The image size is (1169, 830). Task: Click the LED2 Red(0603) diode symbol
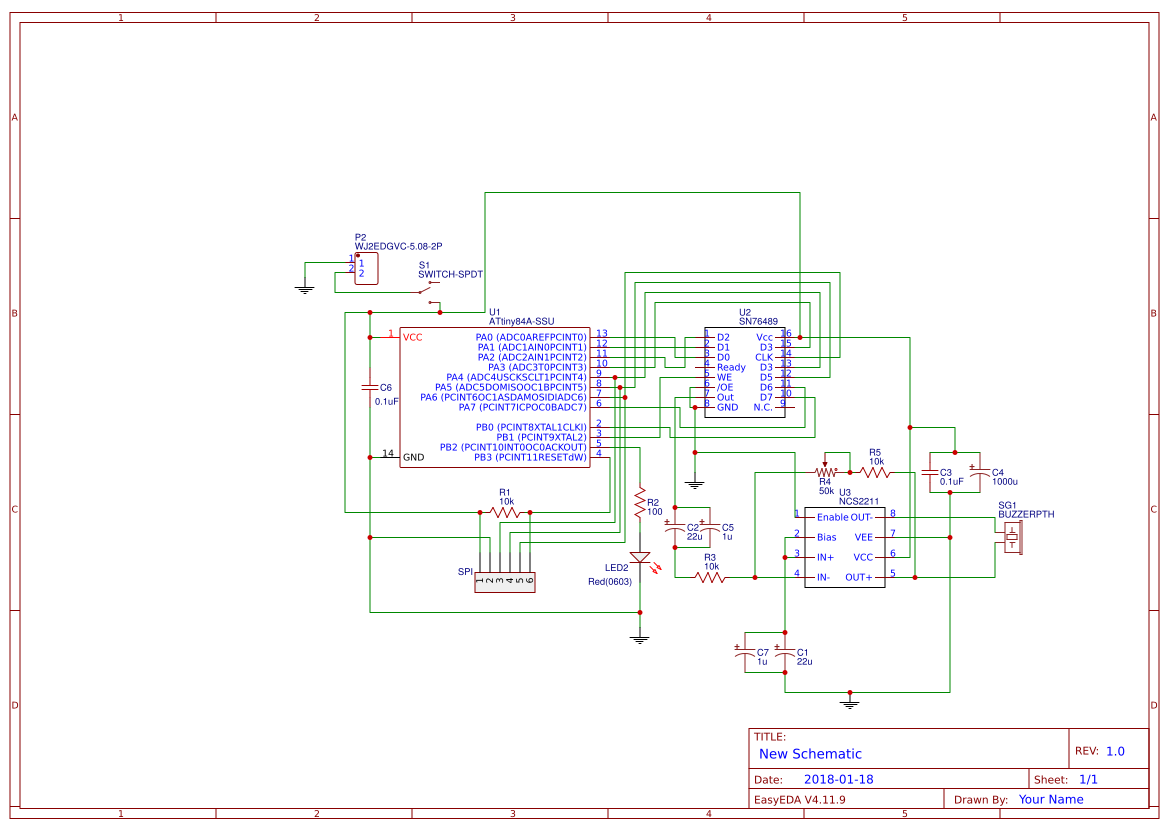641,555
